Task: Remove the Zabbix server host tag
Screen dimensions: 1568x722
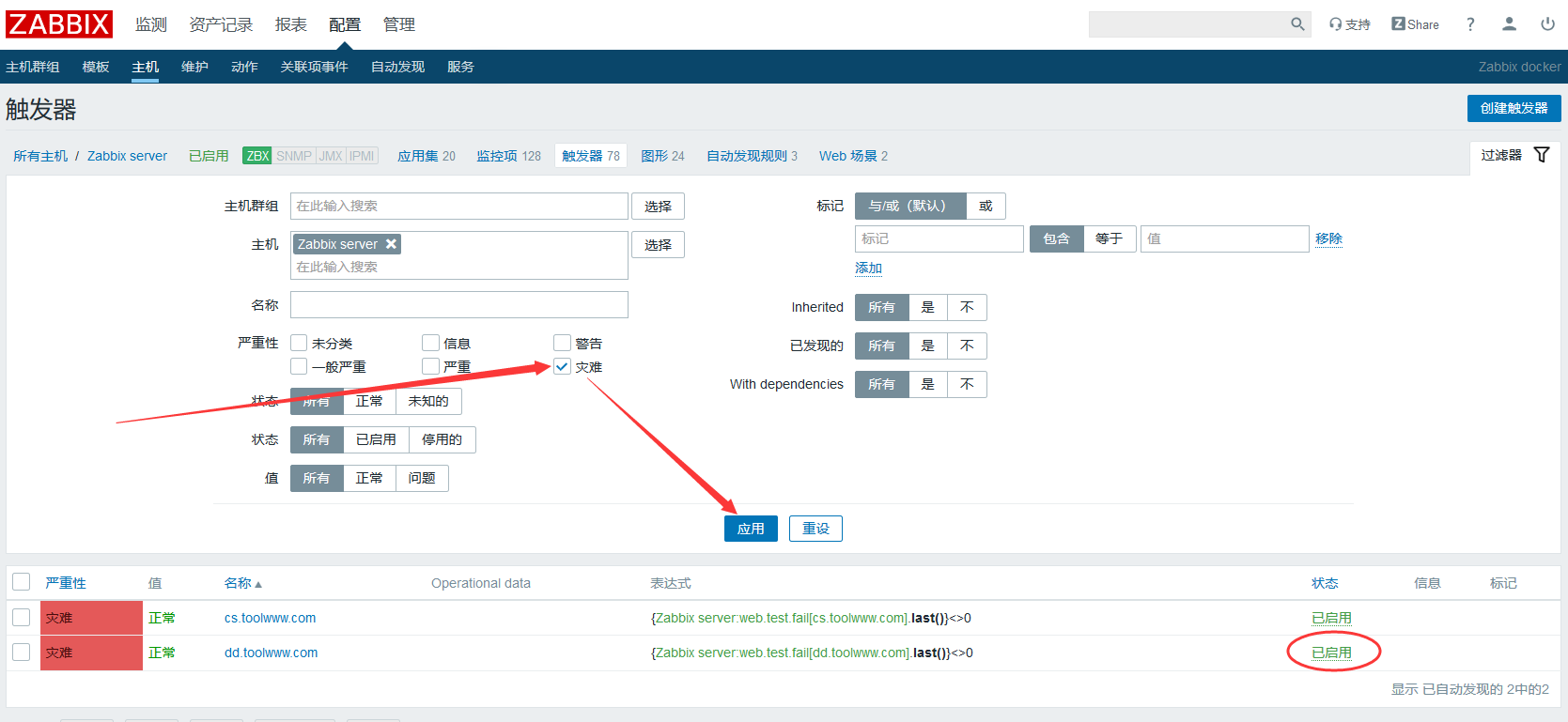Action: [391, 244]
